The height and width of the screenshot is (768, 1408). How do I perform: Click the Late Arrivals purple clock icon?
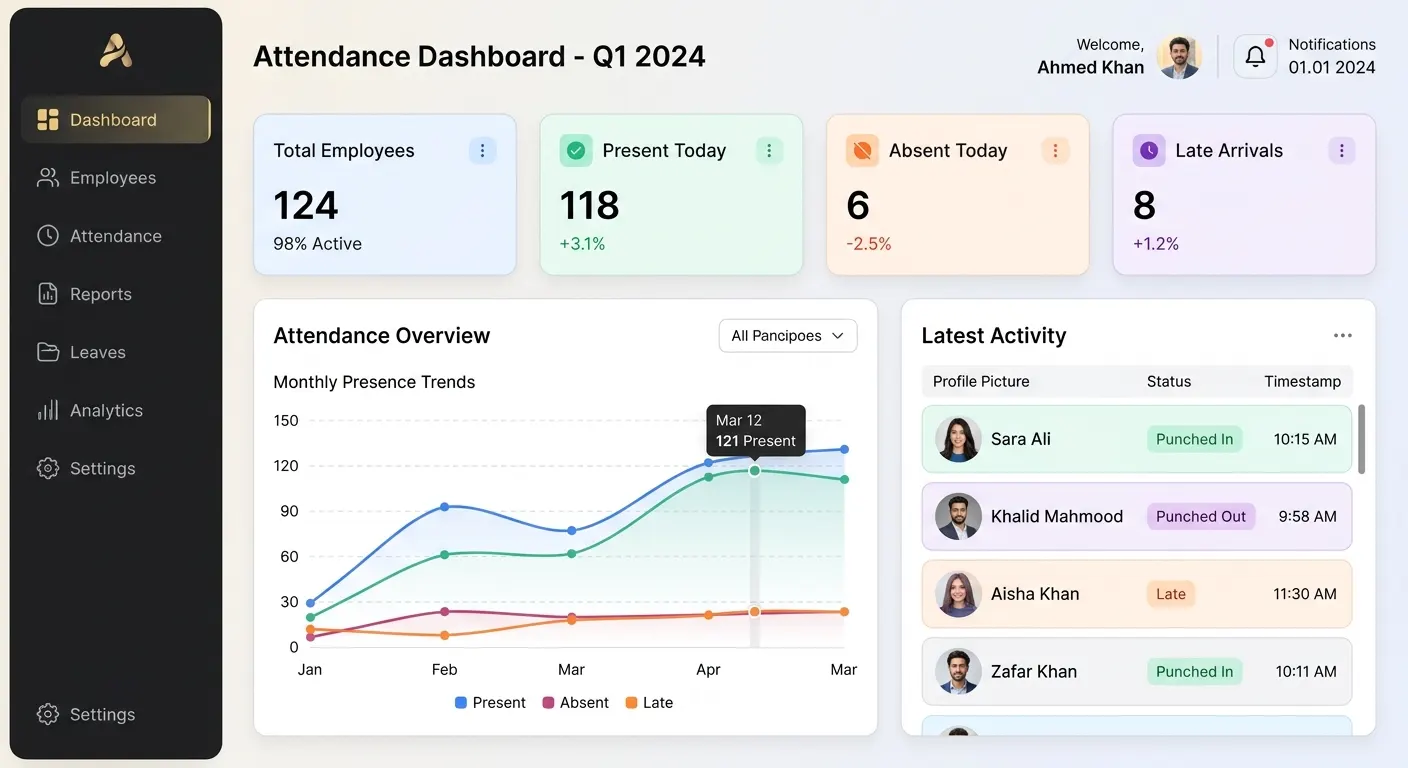1149,151
